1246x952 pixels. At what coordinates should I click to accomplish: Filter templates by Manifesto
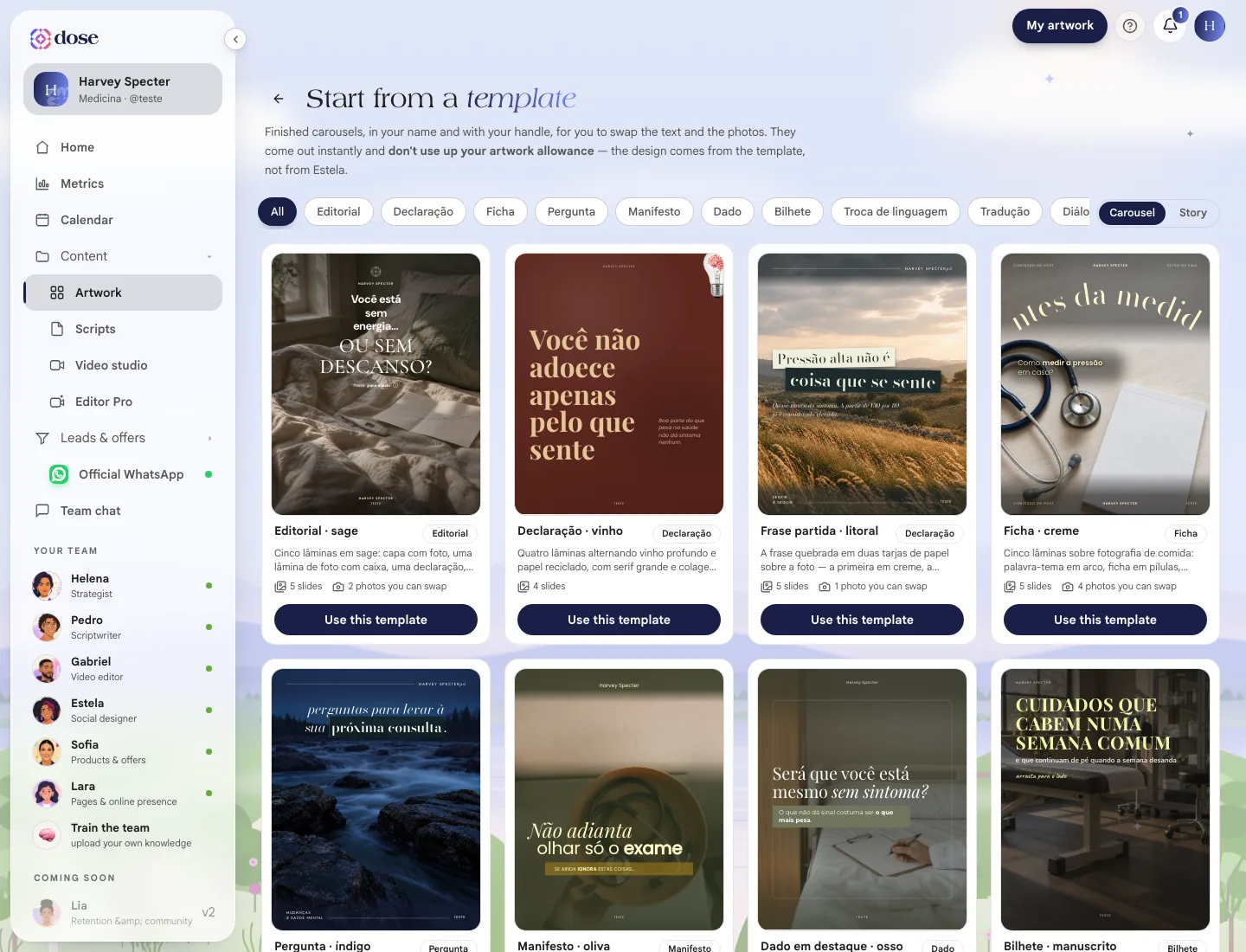[654, 211]
